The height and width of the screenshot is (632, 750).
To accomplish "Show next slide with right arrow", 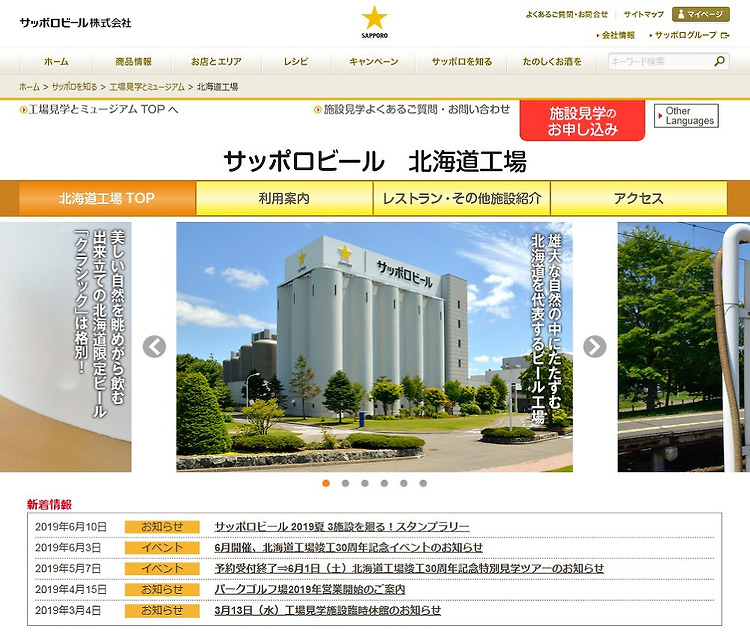I will point(595,347).
